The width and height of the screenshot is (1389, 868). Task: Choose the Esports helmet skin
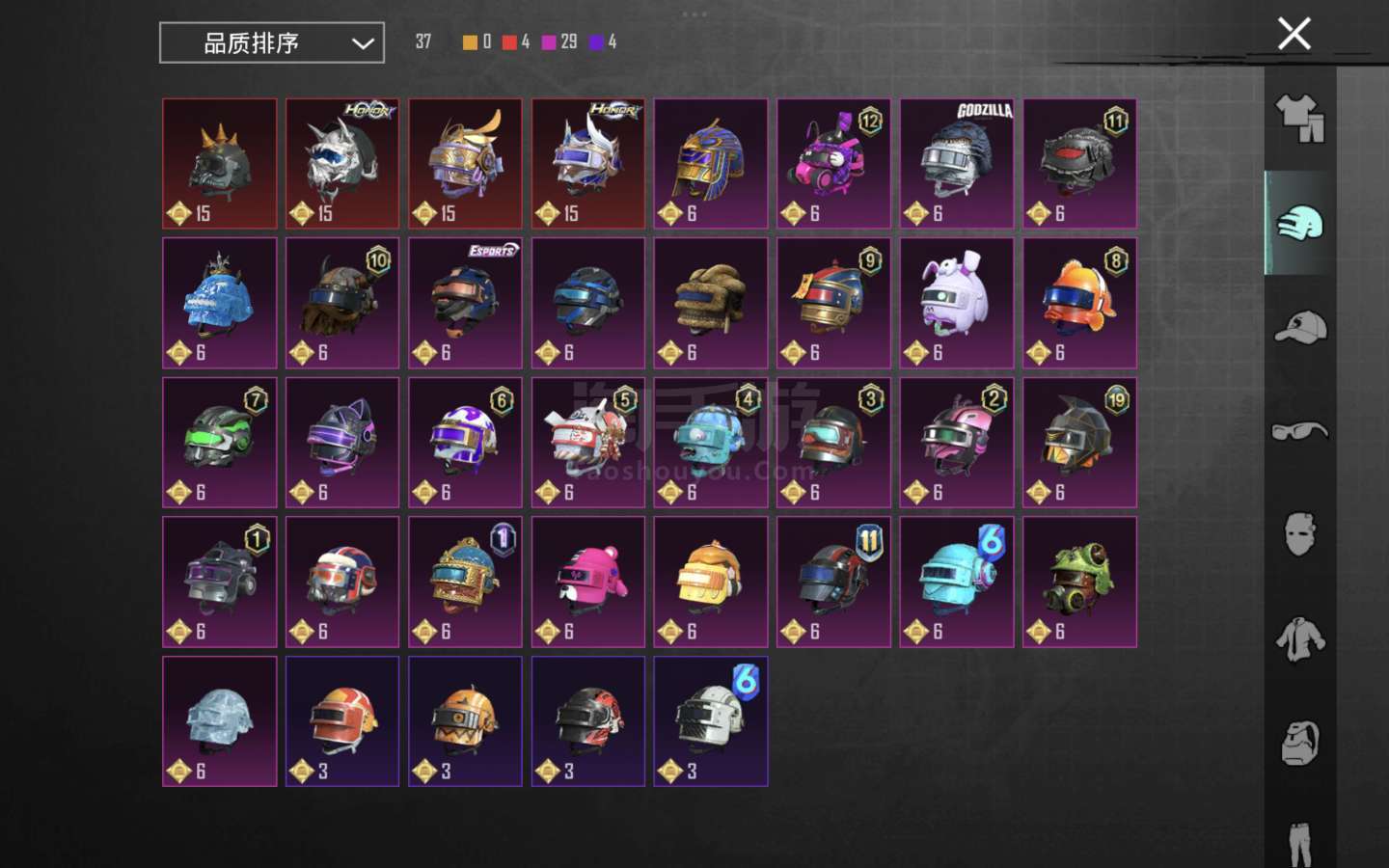pyautogui.click(x=465, y=303)
